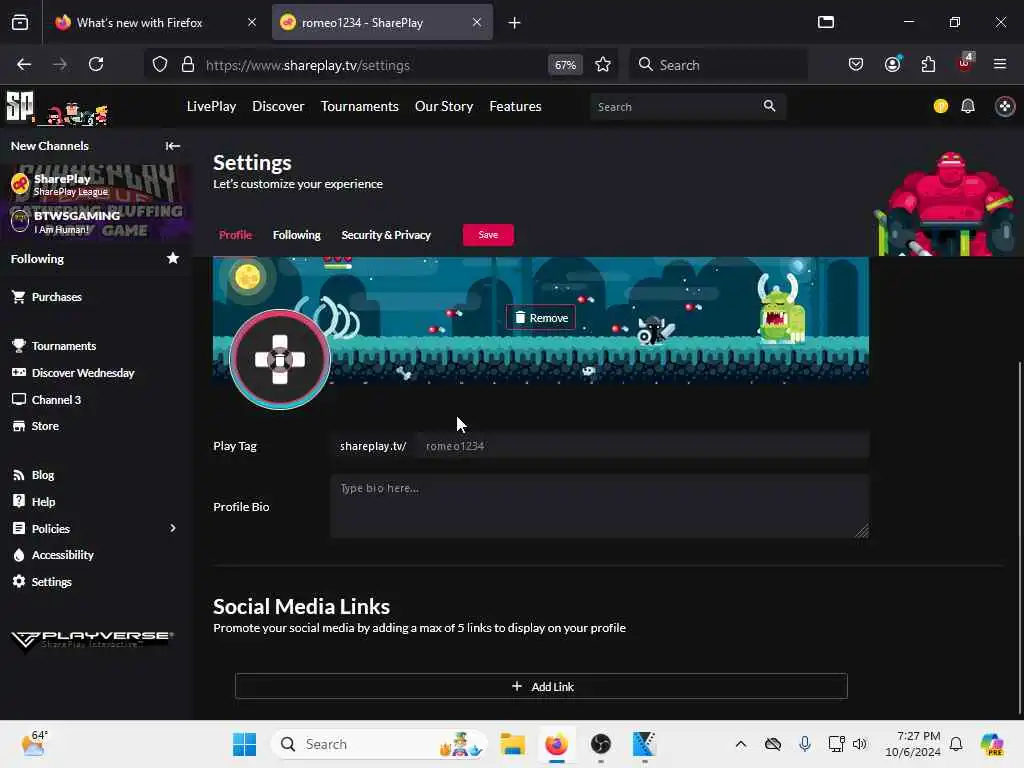Show hidden system tray icons

[741, 744]
